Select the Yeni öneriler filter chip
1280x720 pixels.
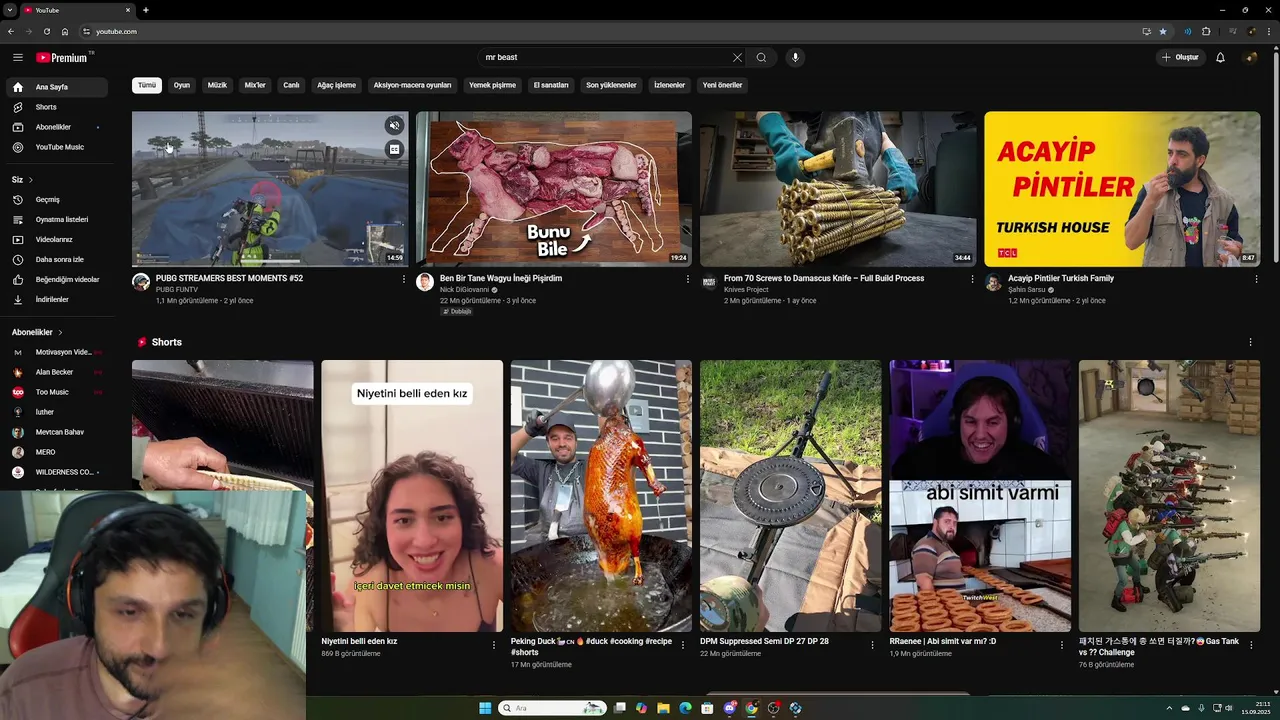(x=722, y=85)
